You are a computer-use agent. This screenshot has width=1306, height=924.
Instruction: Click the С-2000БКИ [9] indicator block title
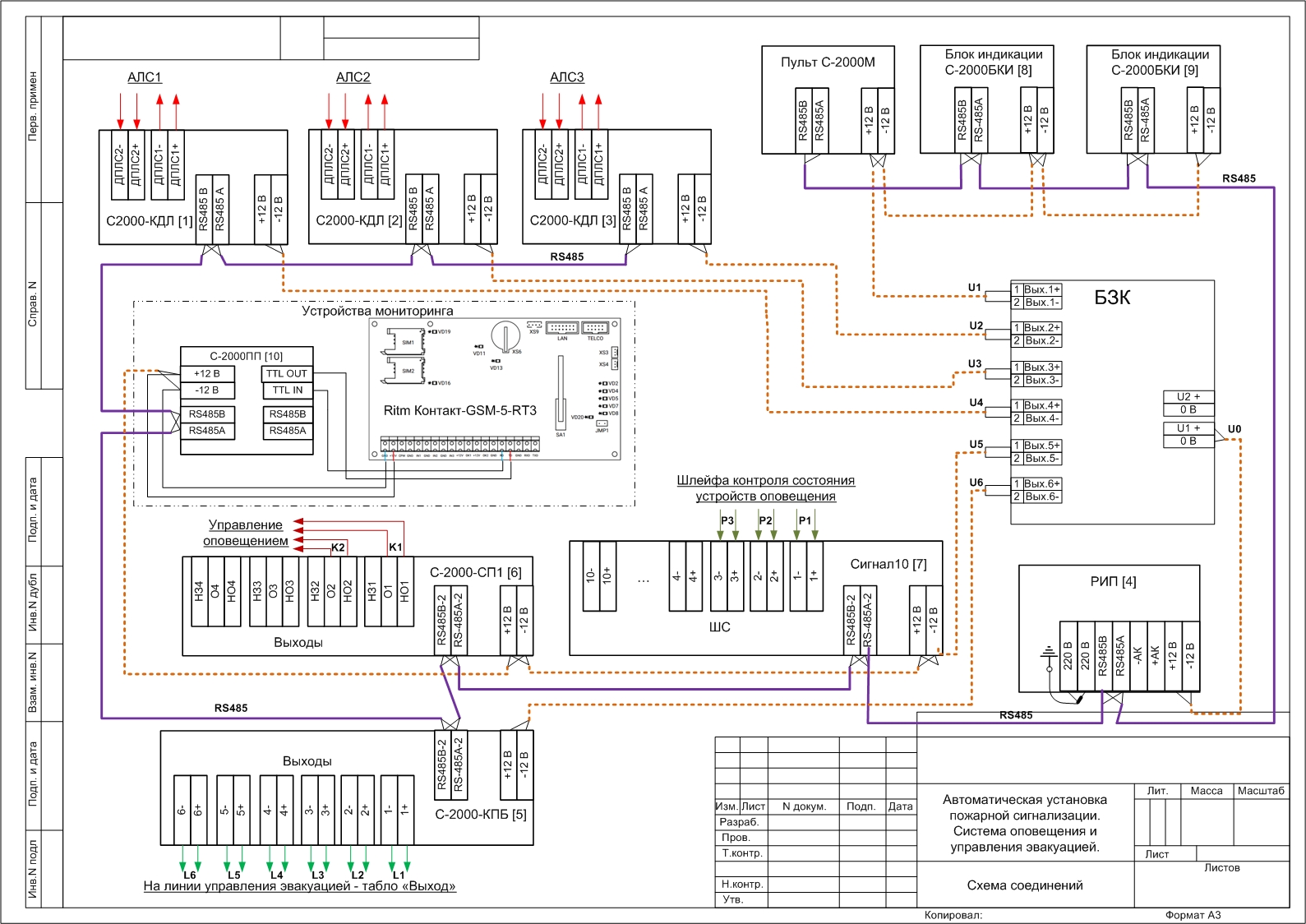pyautogui.click(x=1160, y=62)
